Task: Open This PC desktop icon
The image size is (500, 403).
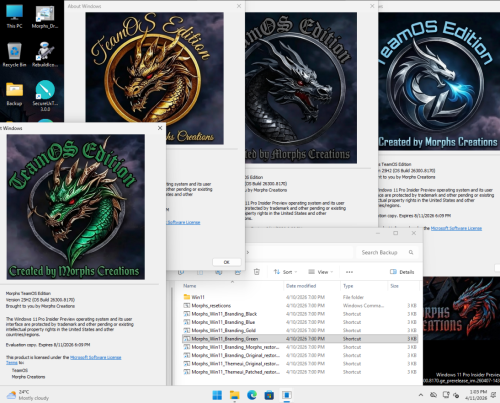Action: (14, 17)
